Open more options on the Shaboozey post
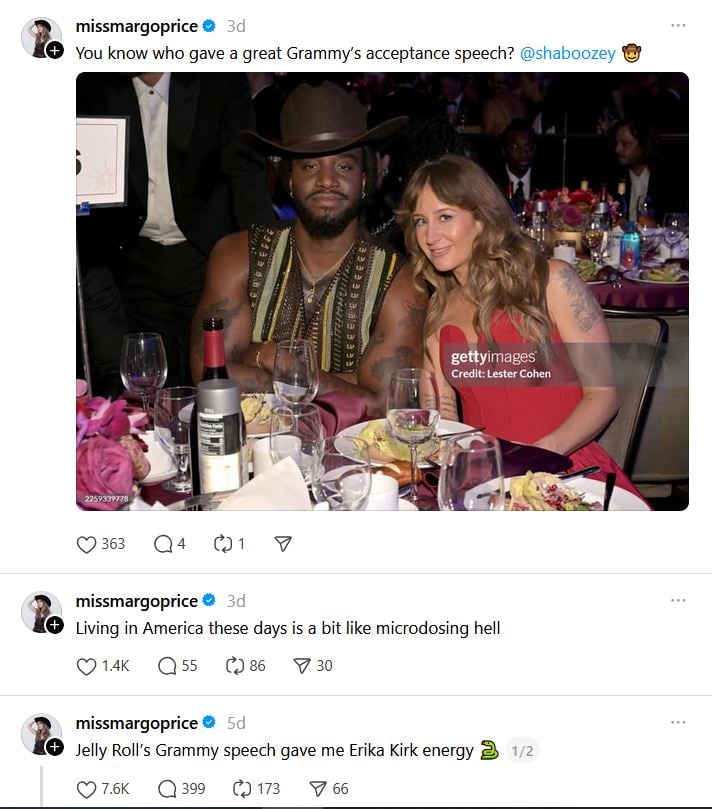Viewport: 712px width, 809px height. (678, 25)
